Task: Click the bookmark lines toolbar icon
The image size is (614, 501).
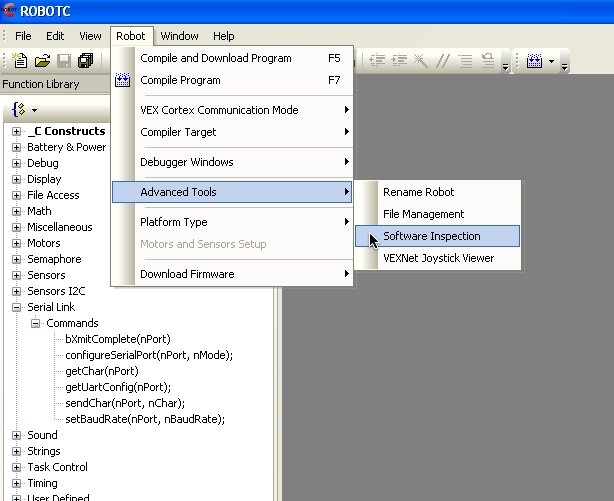Action: [488, 61]
